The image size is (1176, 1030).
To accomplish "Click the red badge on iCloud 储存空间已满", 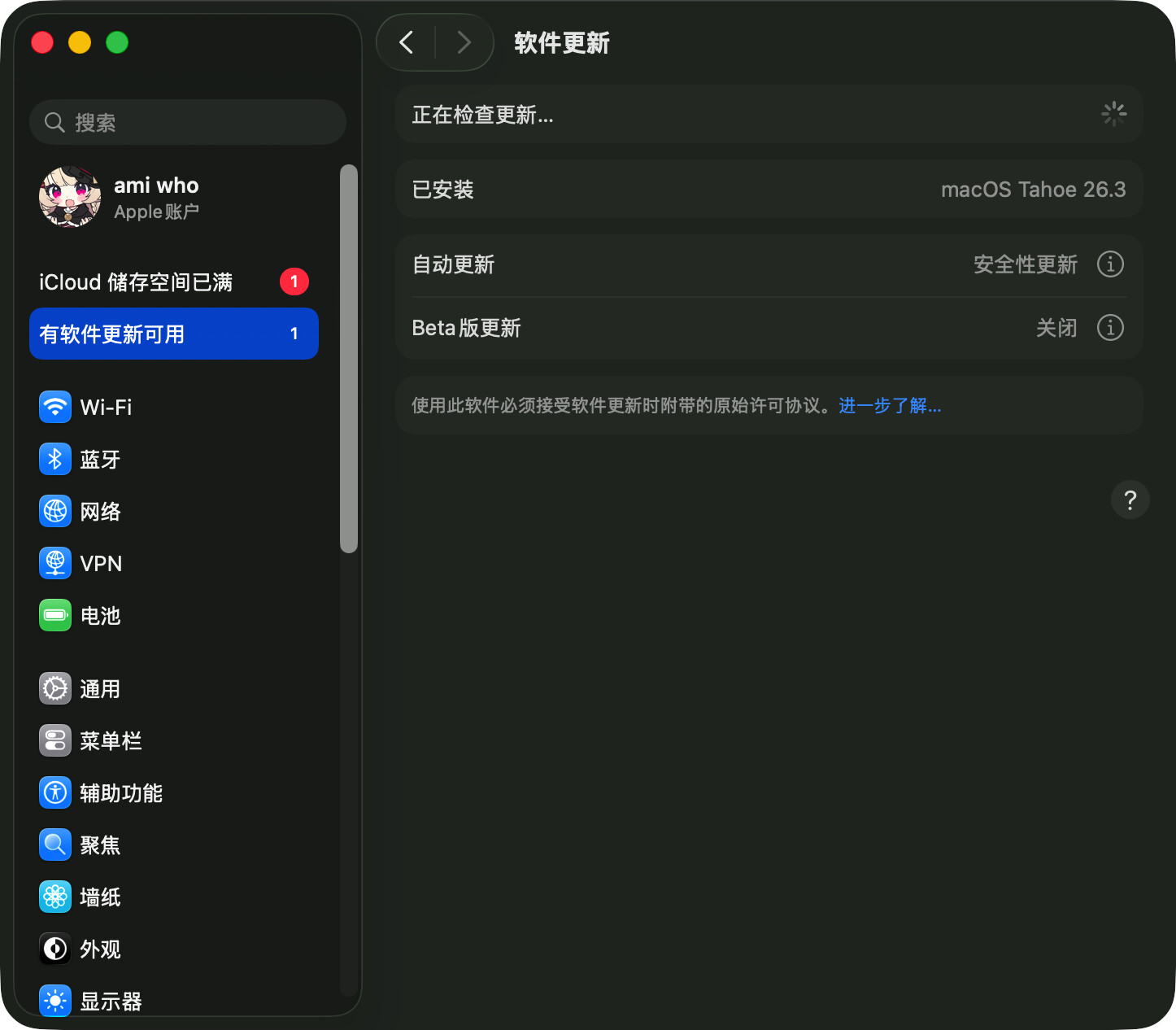I will coord(294,282).
